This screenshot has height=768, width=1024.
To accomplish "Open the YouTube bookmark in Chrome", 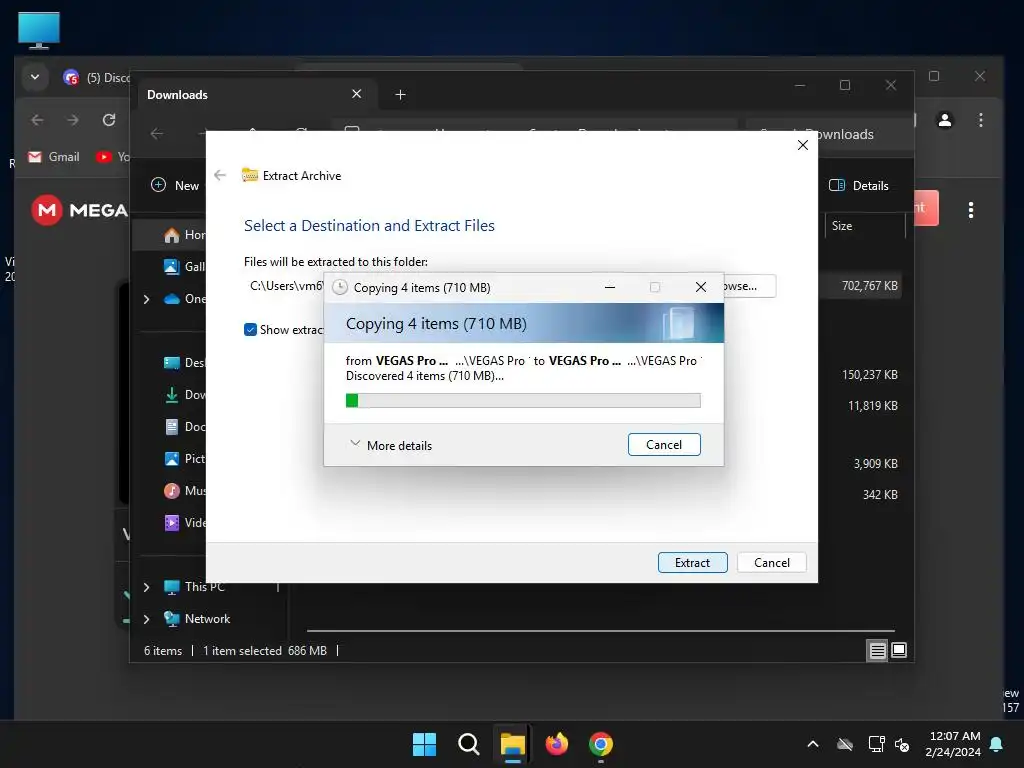I will point(112,157).
